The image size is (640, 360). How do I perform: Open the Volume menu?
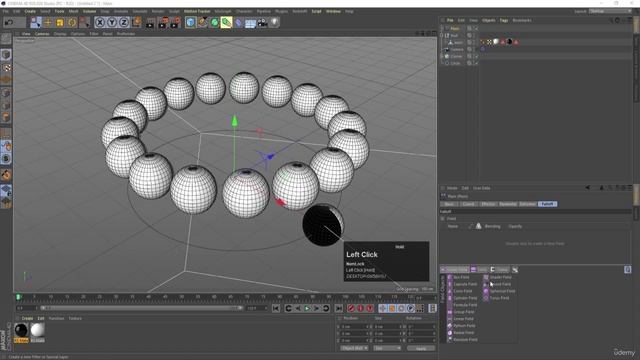(89, 11)
